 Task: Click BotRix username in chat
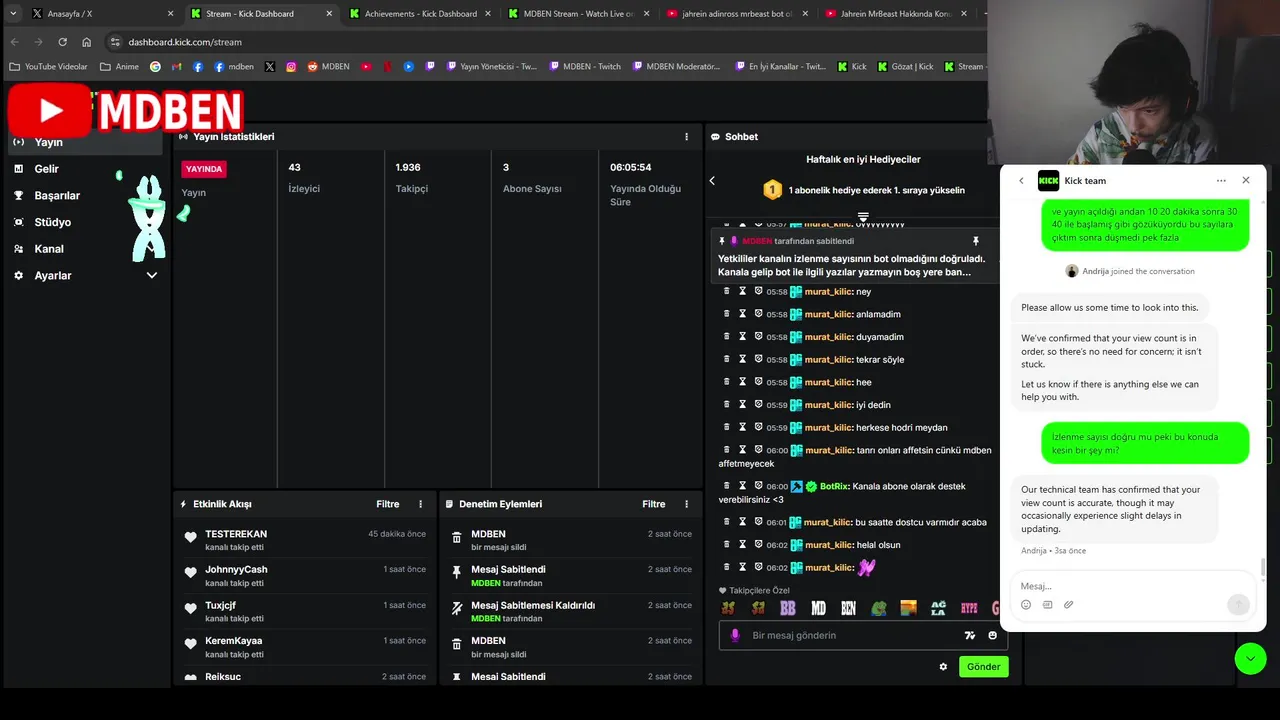click(x=834, y=486)
